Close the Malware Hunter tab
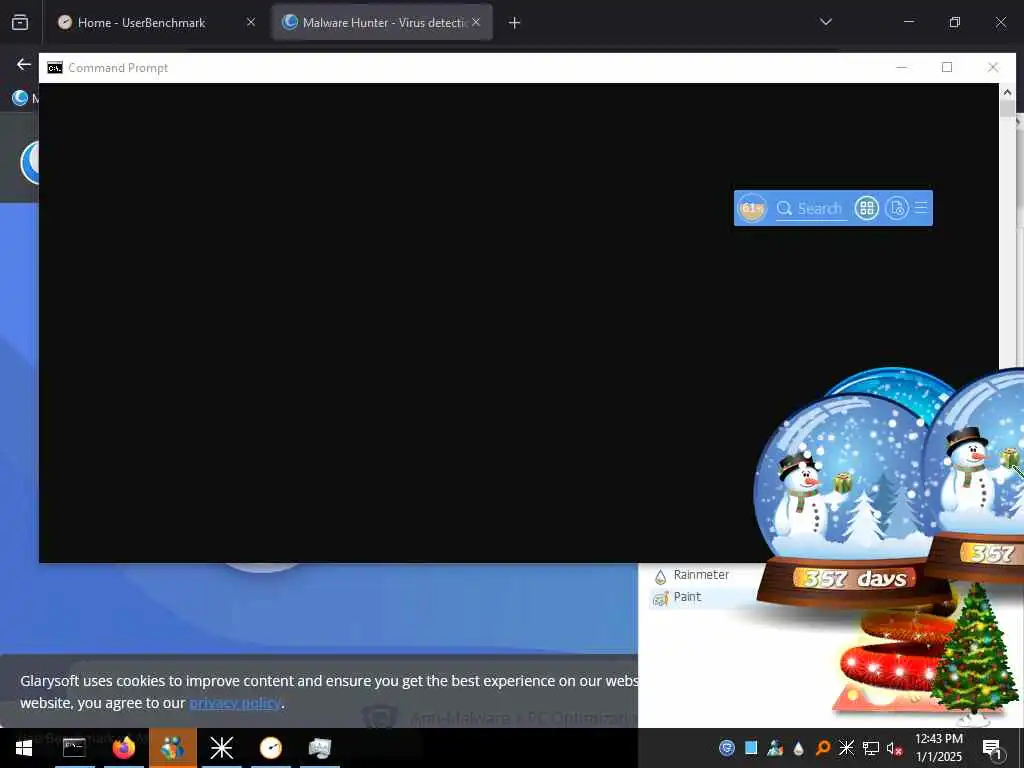1024x768 pixels. tap(476, 22)
